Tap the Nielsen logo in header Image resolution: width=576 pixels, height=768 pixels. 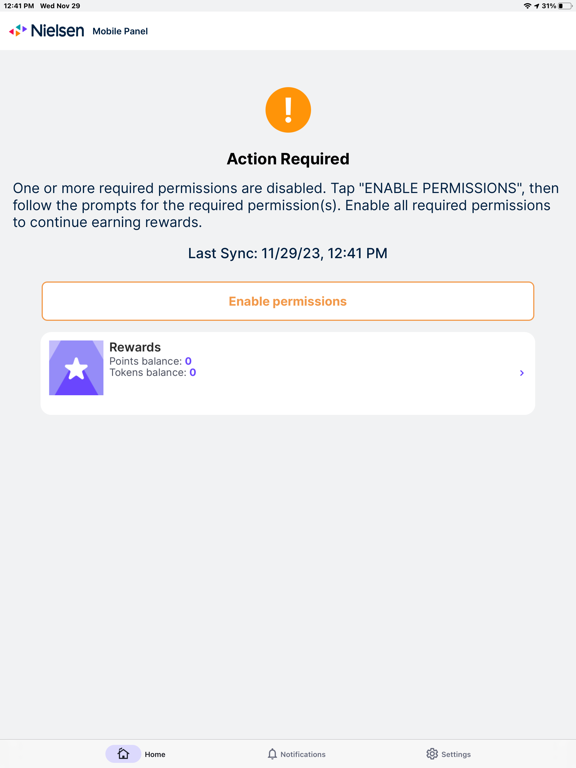click(x=47, y=31)
